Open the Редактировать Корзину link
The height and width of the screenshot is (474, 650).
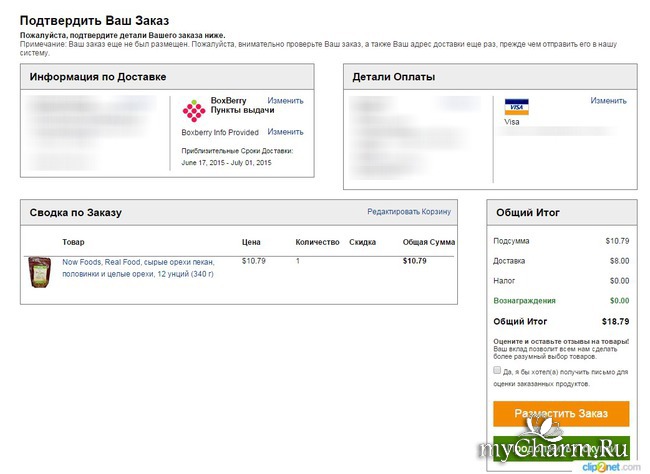(408, 212)
